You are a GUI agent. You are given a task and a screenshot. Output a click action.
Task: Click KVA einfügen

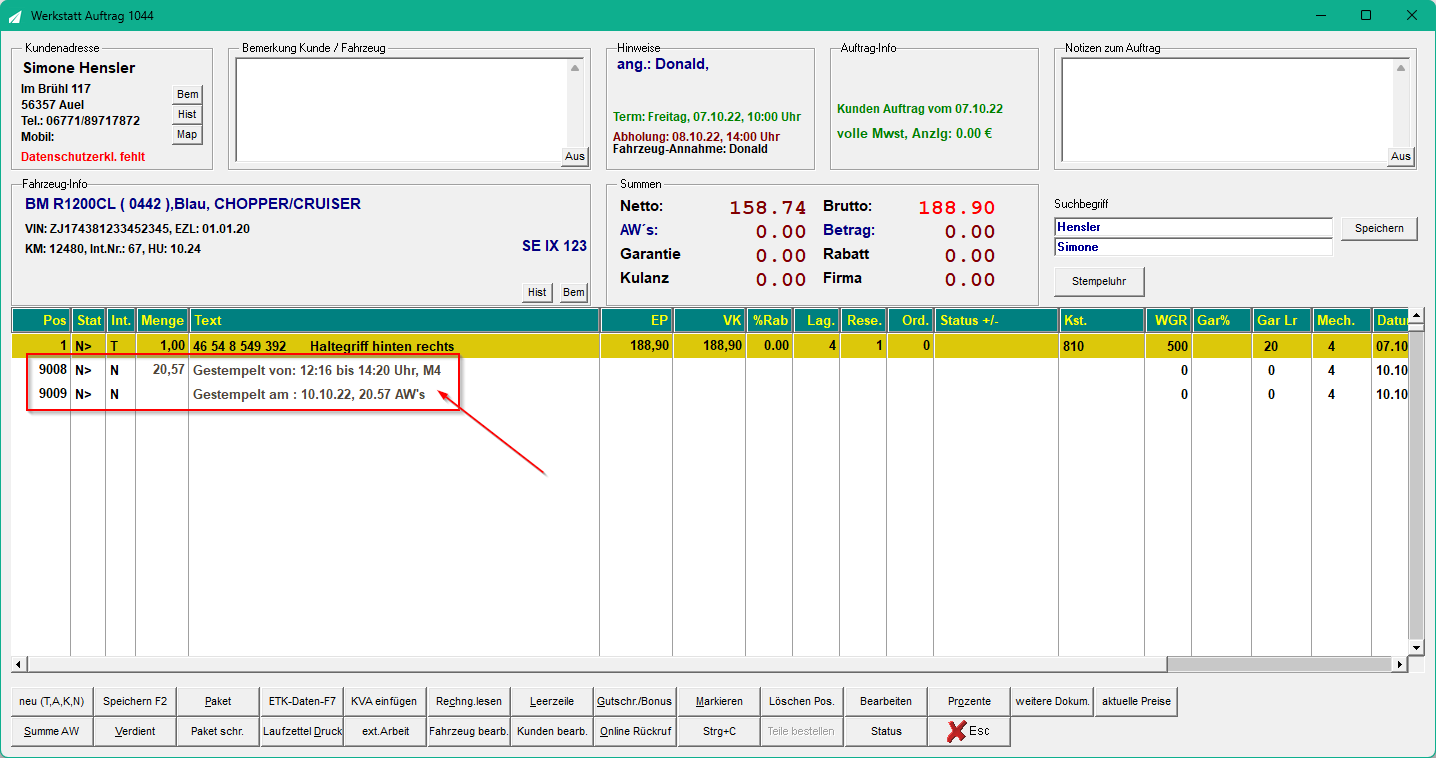(385, 701)
